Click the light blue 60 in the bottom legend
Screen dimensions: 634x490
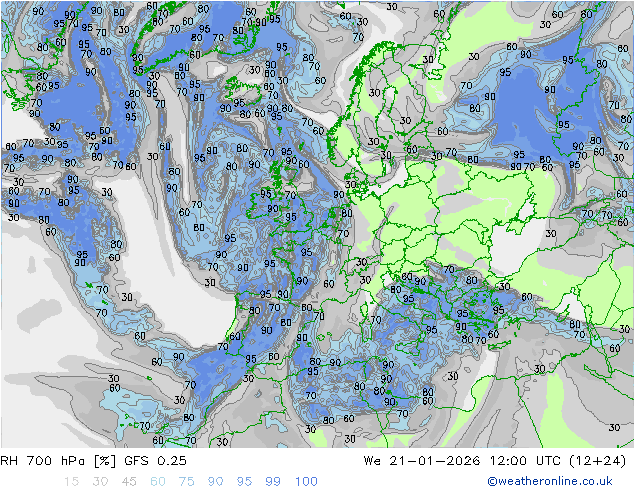click(x=158, y=481)
